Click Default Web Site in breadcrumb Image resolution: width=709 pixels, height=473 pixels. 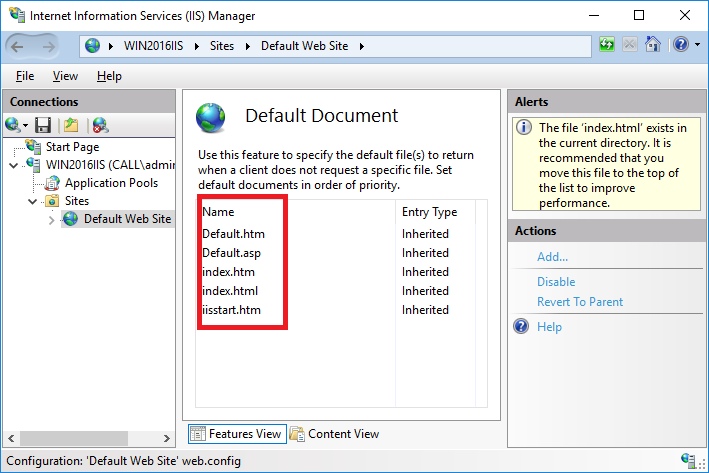click(x=304, y=46)
